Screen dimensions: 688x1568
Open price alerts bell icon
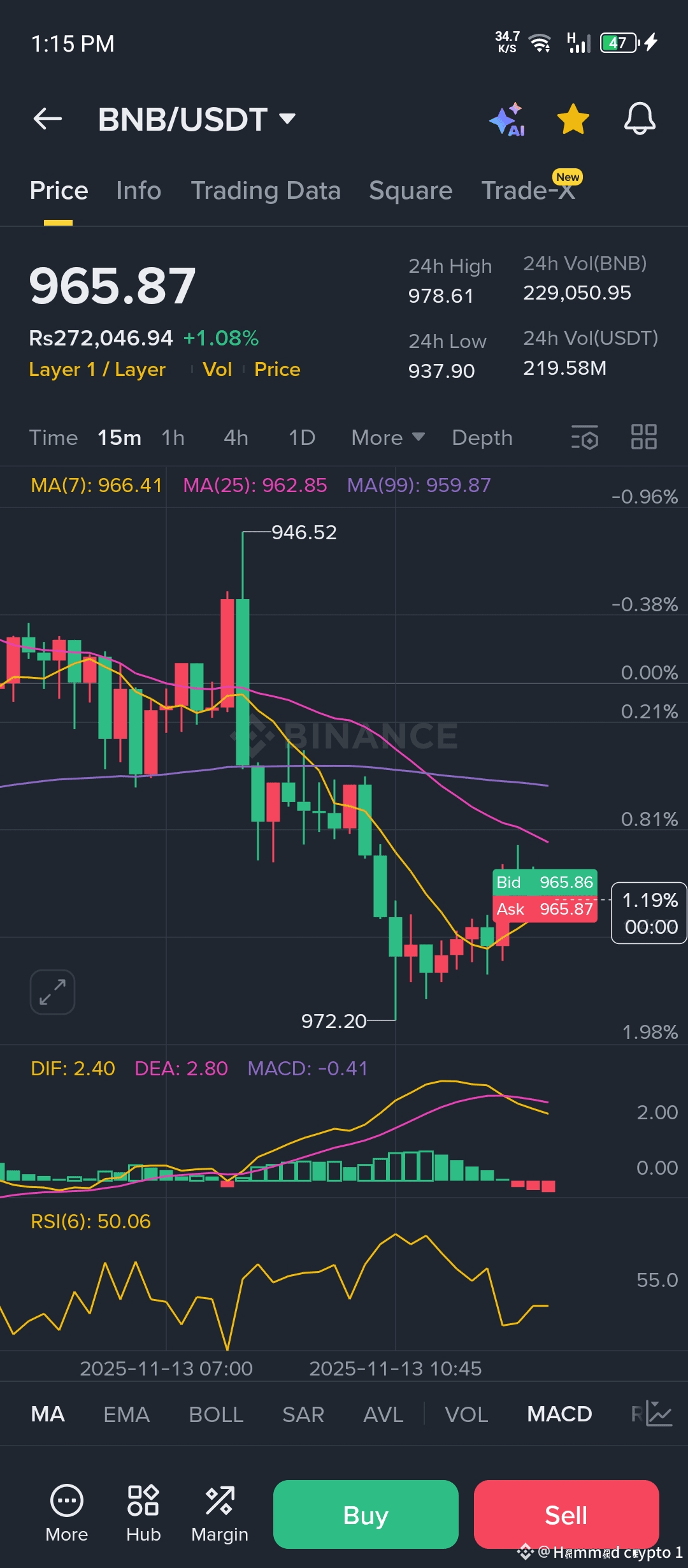(x=640, y=119)
